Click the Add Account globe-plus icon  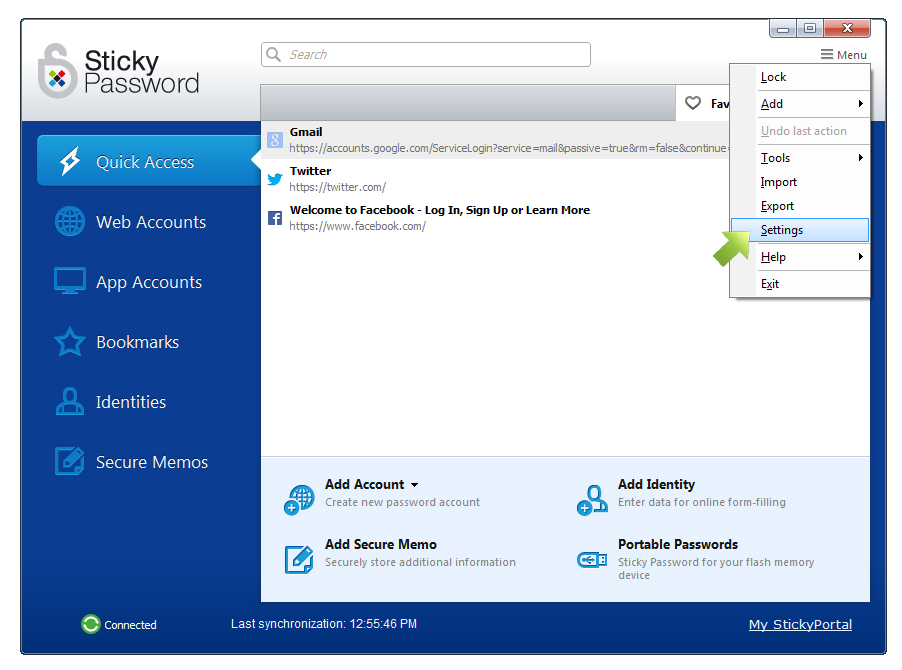299,500
